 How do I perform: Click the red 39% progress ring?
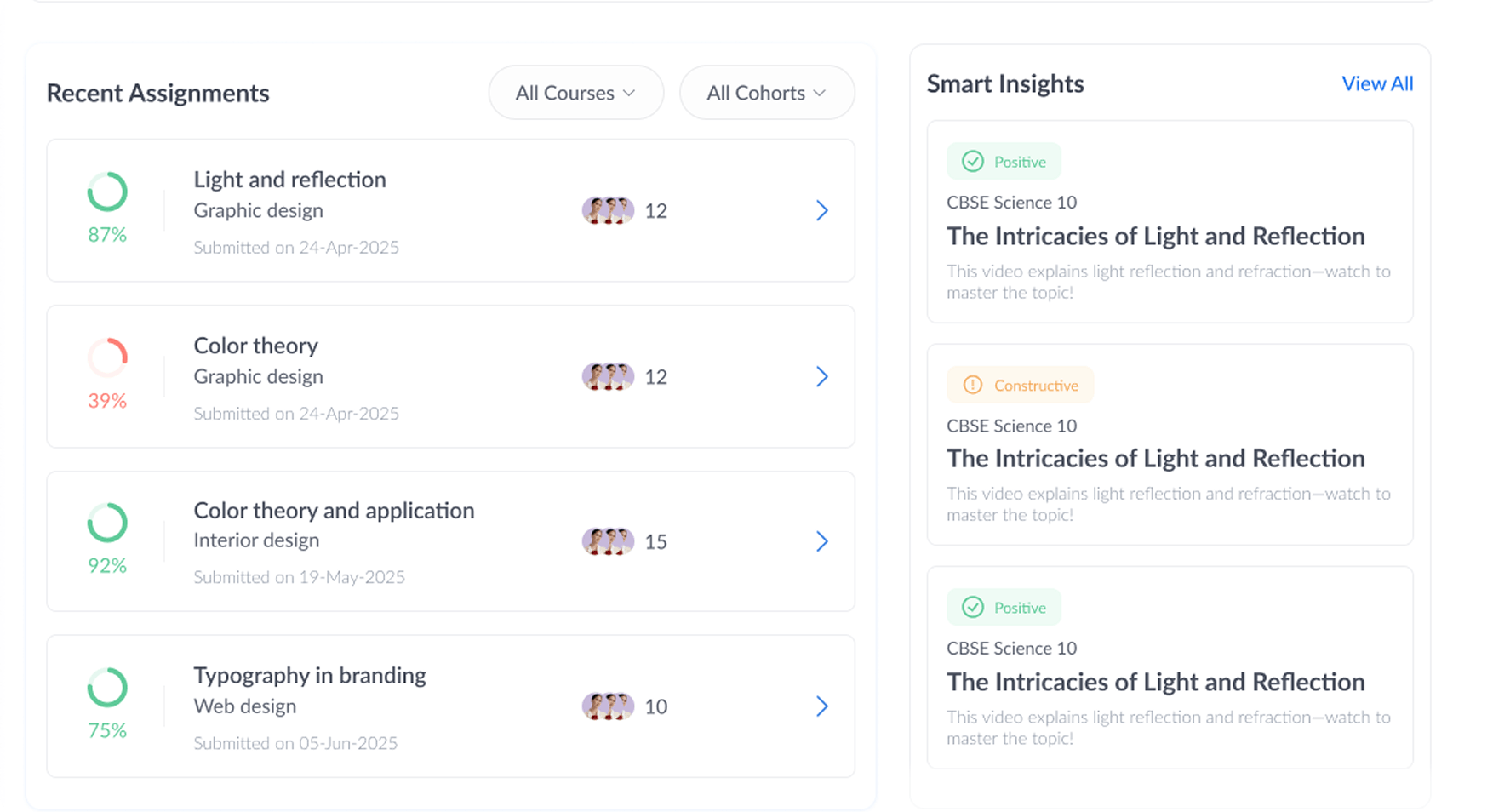(107, 358)
